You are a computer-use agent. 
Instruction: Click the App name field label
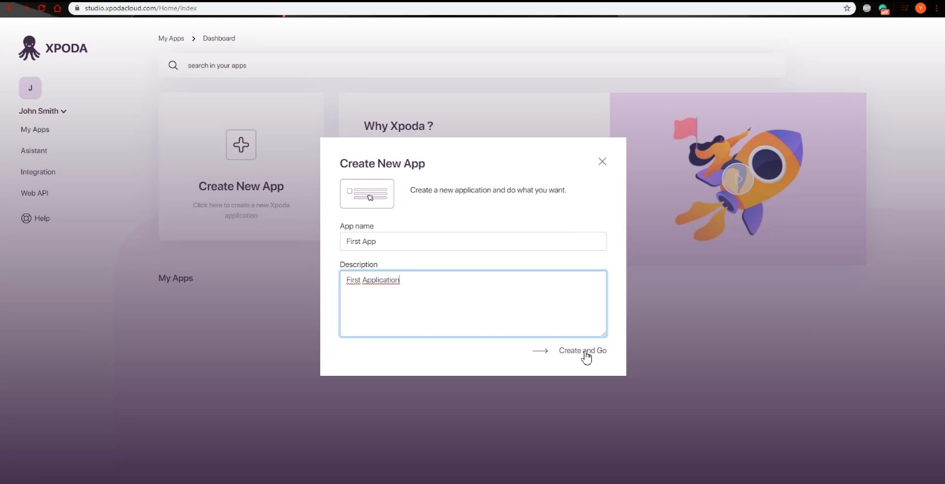(357, 226)
